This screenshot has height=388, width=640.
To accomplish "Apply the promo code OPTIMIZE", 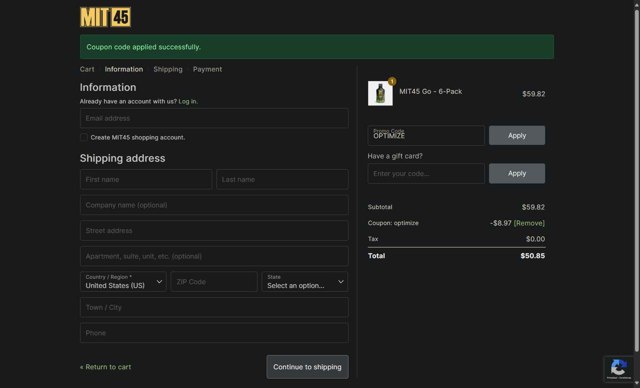I will tap(517, 135).
